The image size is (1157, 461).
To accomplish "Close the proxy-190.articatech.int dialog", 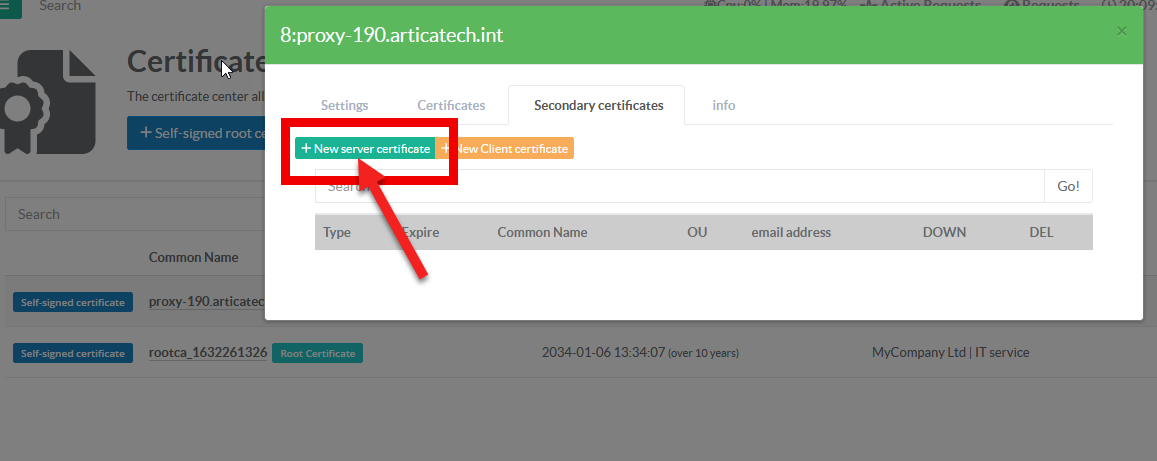I will click(x=1121, y=31).
